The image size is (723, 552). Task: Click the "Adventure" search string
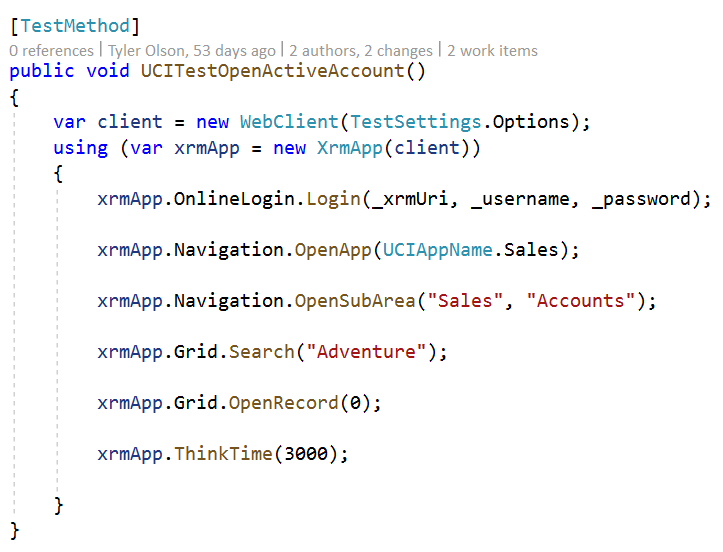coord(366,352)
